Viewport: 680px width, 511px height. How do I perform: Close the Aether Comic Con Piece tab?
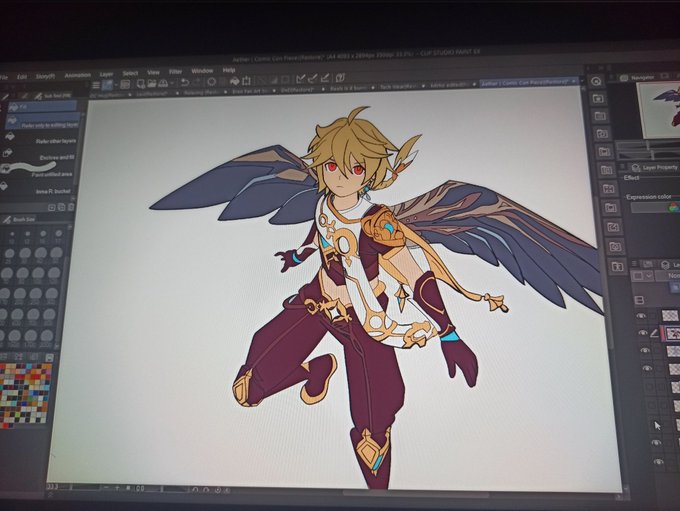(x=574, y=81)
